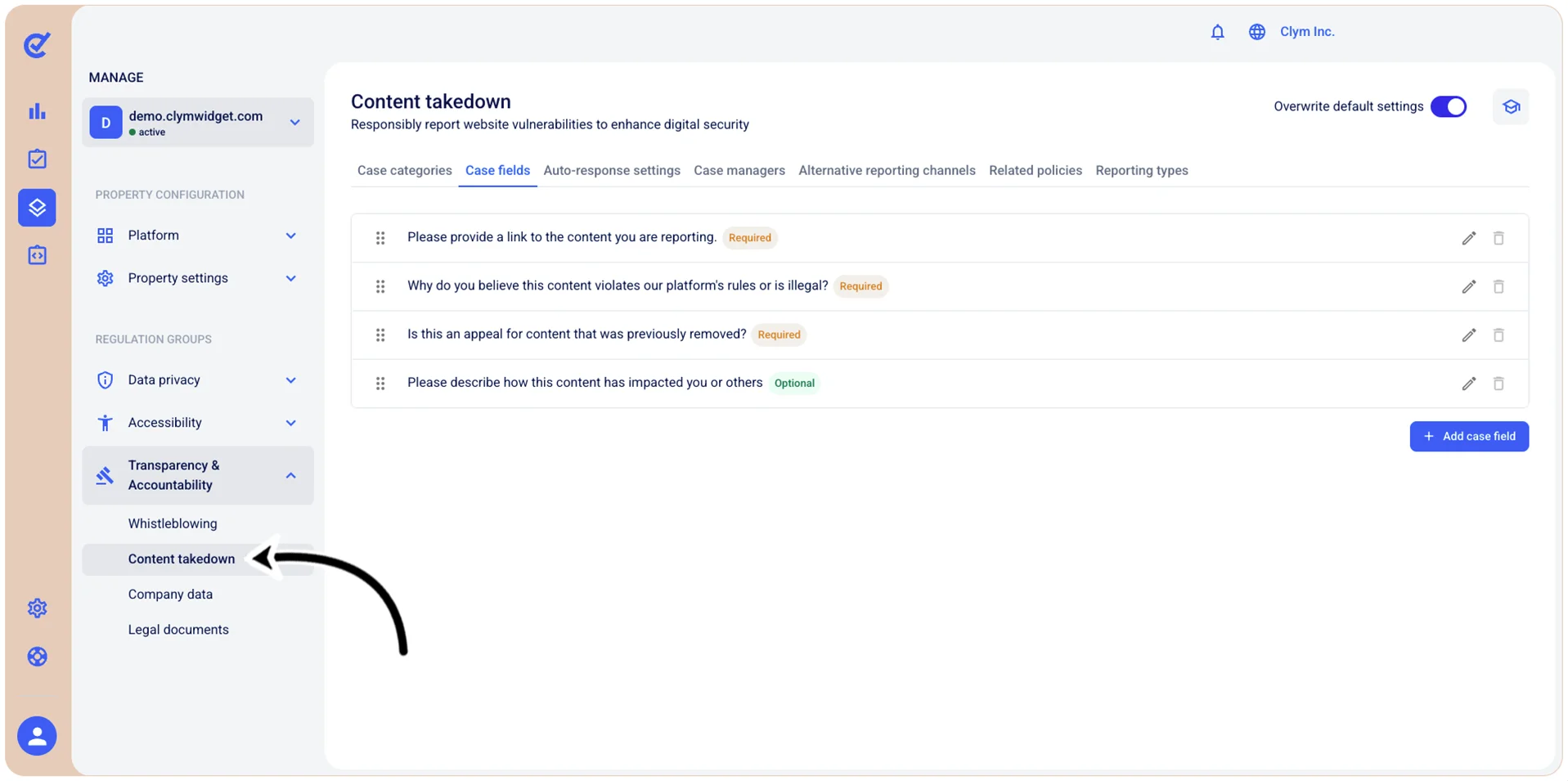Click the graduation cap help icon
Screen dimensions: 1568x781
pos(1511,107)
